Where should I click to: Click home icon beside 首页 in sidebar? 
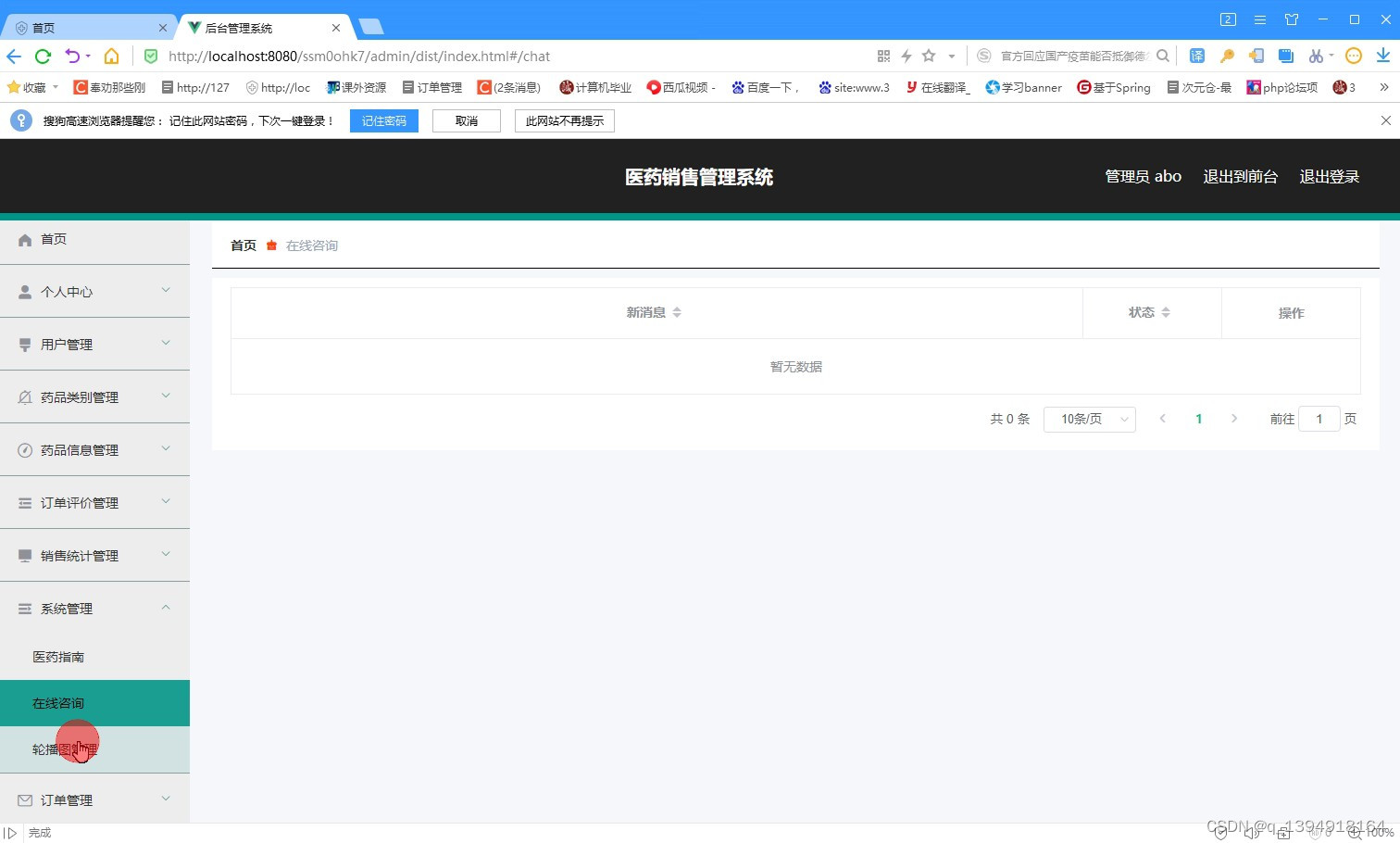(x=25, y=240)
